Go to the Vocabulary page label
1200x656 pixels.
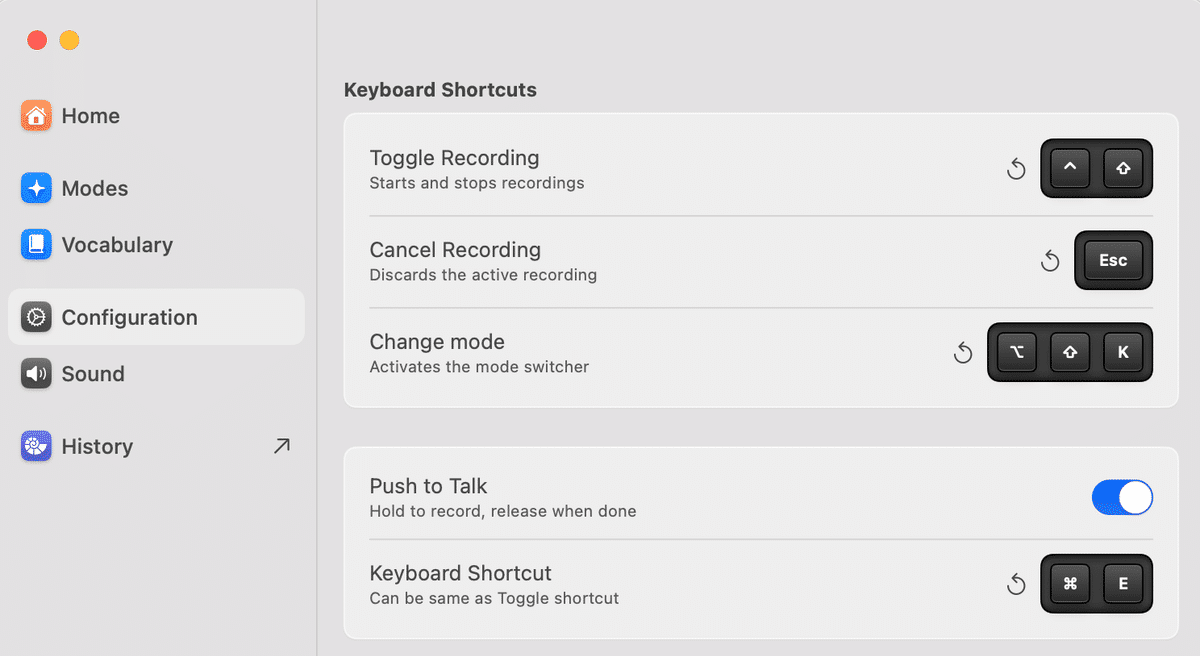point(117,245)
